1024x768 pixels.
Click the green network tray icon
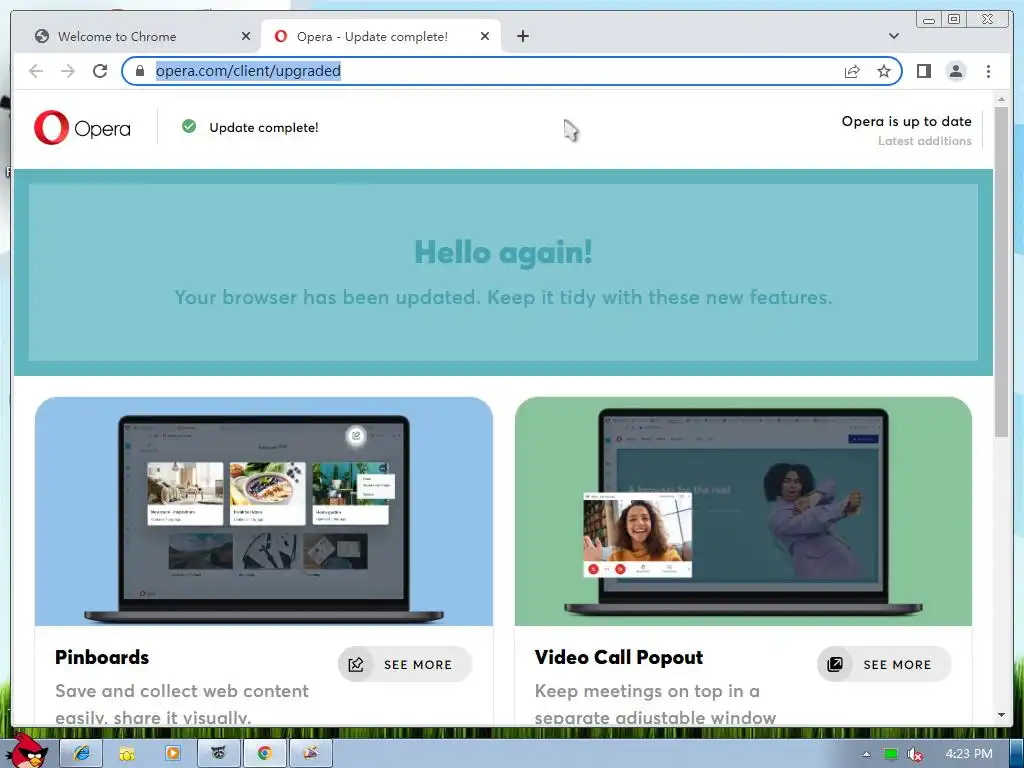(891, 754)
